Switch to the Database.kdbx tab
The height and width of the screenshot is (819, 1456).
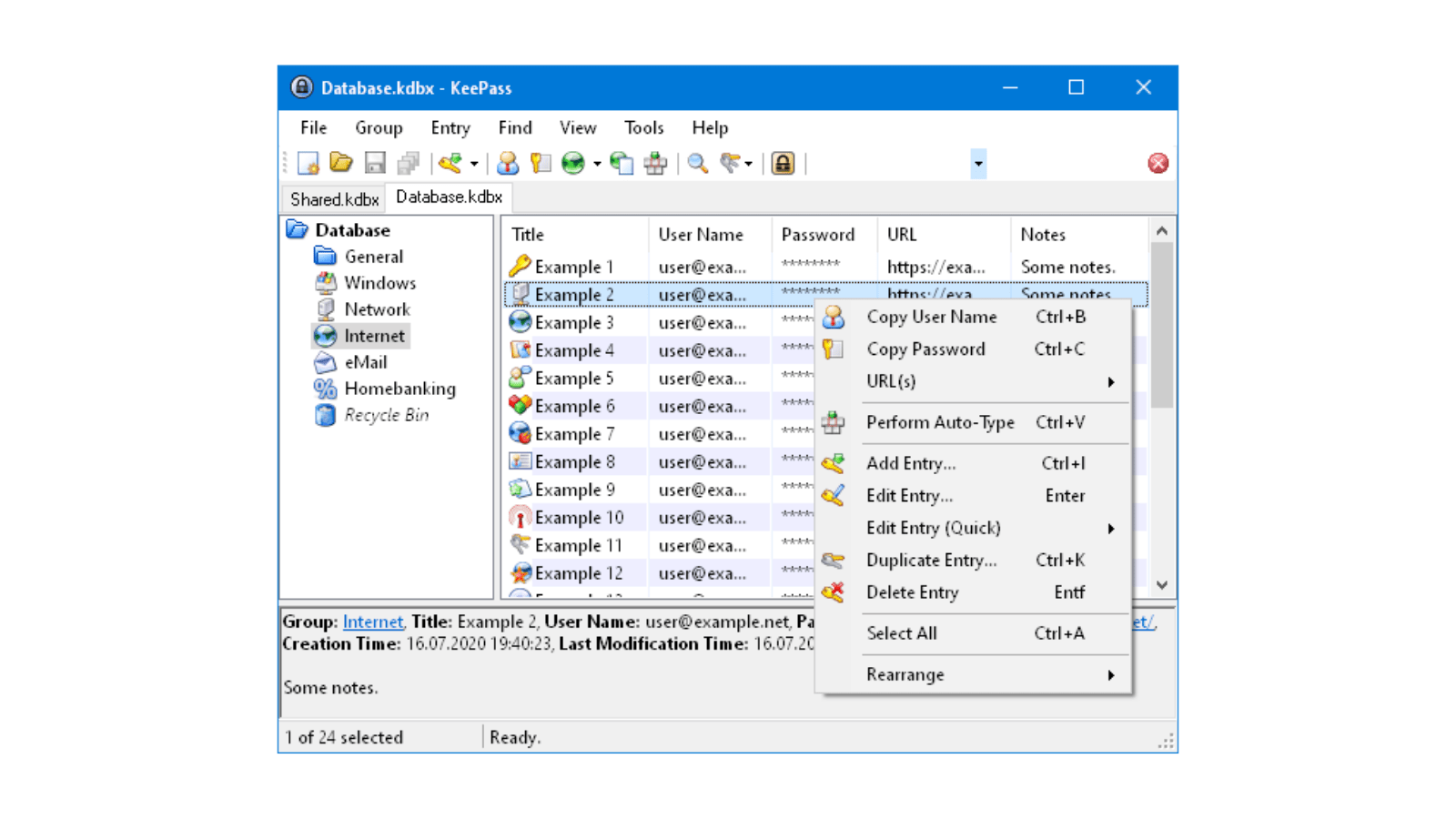tap(449, 197)
